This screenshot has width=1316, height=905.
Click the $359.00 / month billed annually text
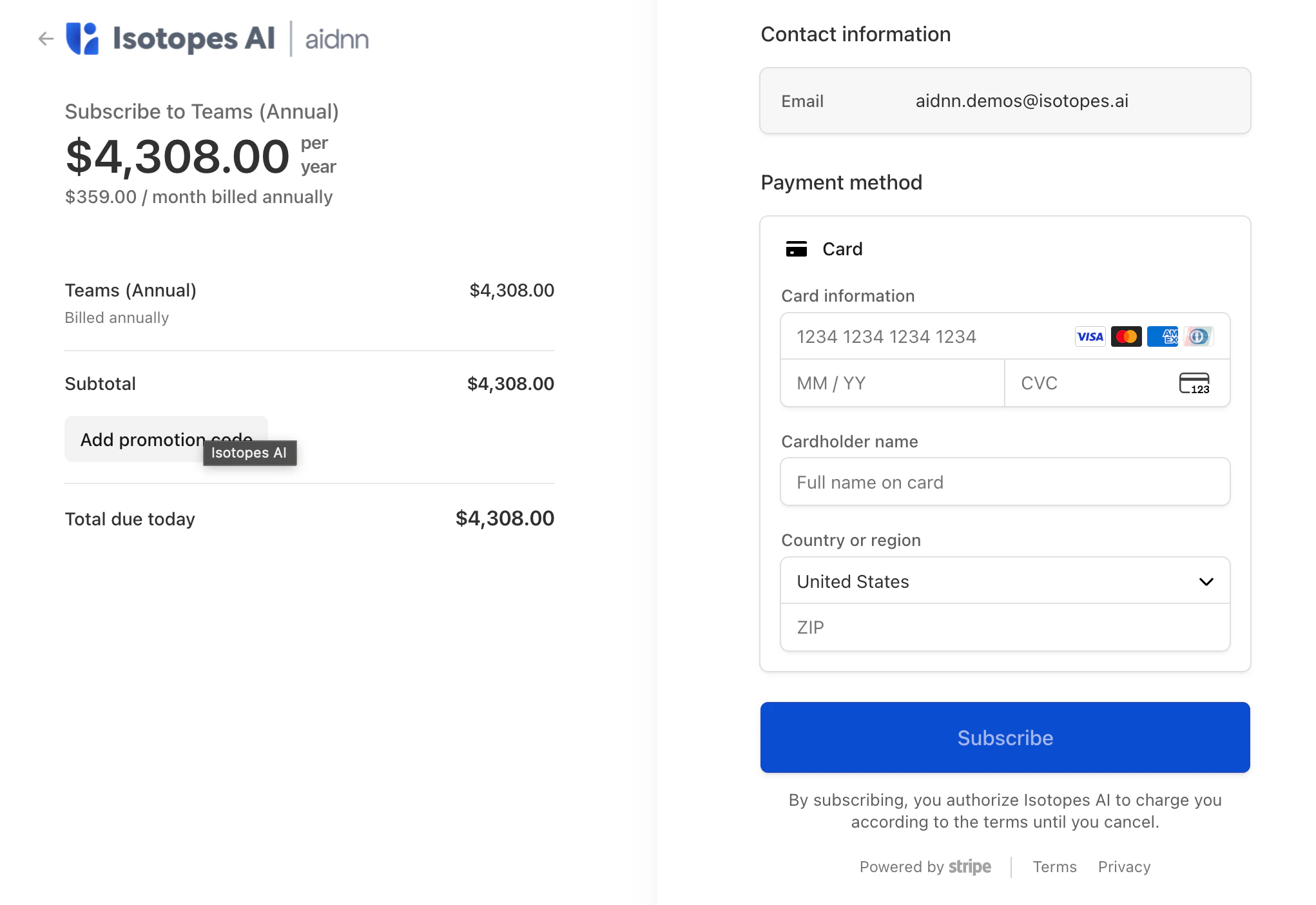[x=198, y=197]
